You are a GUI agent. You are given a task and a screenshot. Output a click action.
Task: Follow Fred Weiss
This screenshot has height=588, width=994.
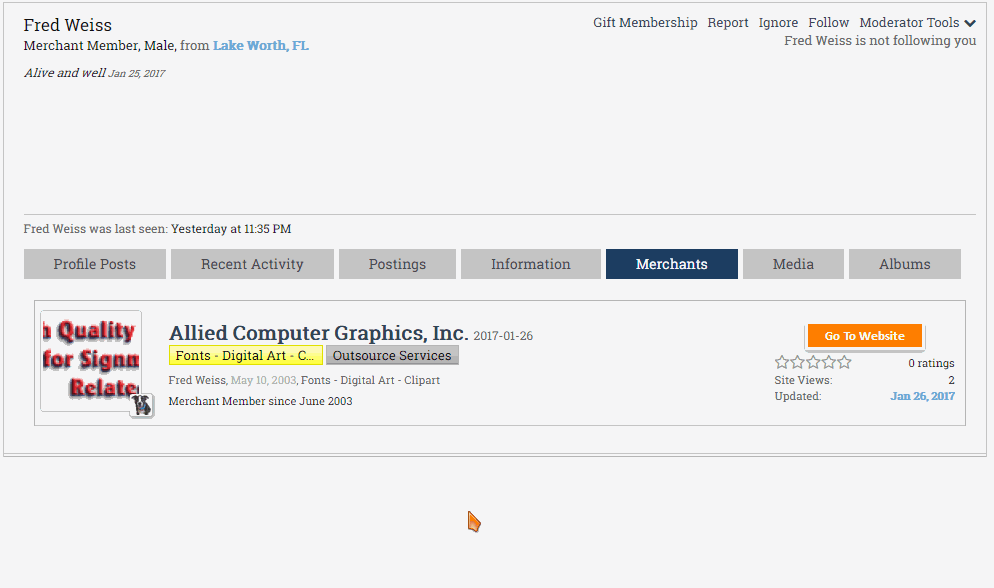coord(828,23)
